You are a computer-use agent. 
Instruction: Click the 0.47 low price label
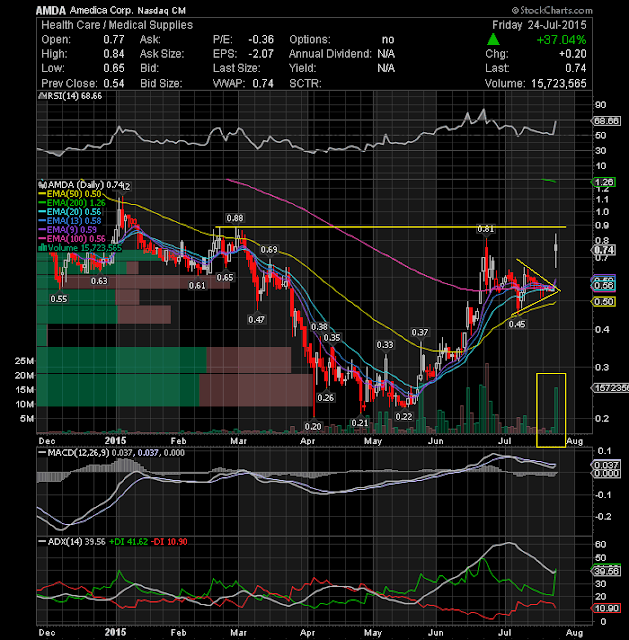click(256, 319)
